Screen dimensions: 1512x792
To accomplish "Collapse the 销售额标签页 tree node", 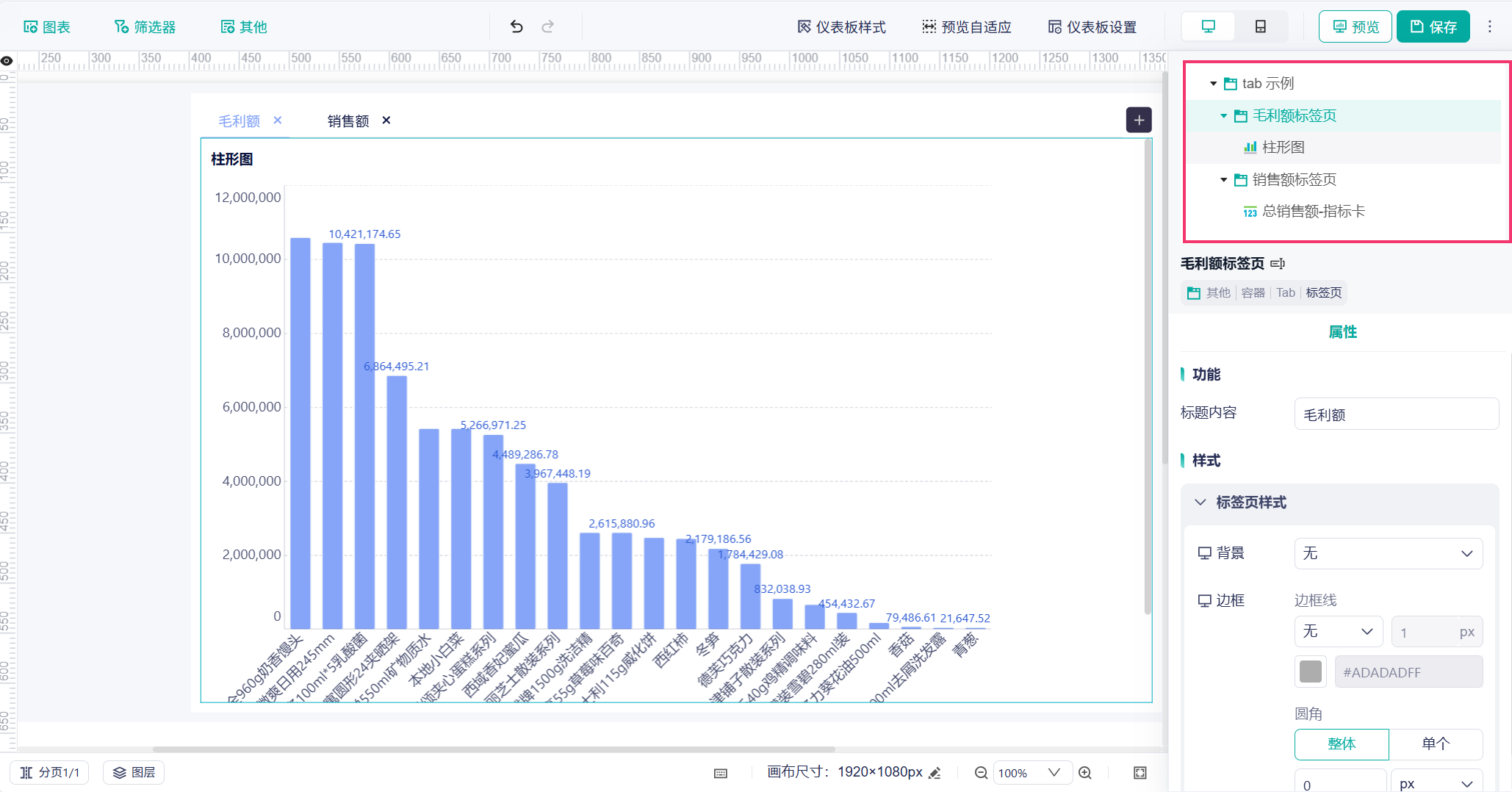I will point(1223,180).
